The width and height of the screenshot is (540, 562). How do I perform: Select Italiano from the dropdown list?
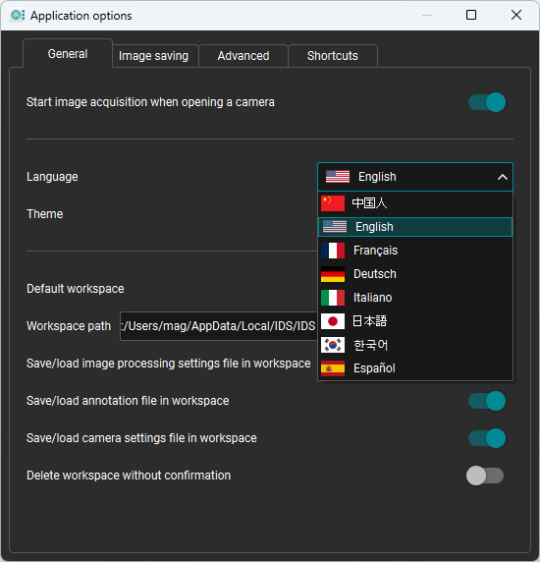click(x=415, y=298)
